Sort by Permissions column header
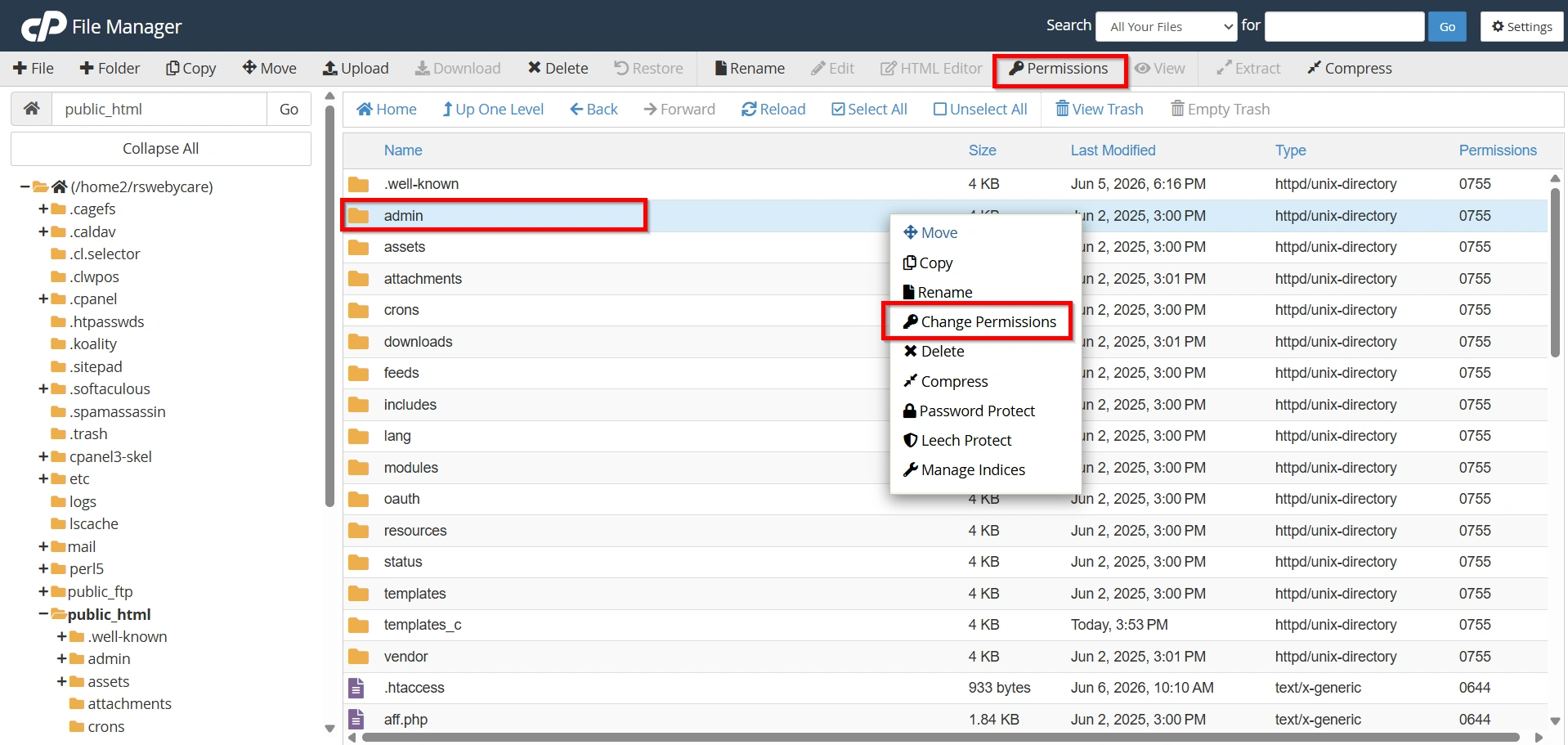This screenshot has height=745, width=1568. [x=1498, y=150]
